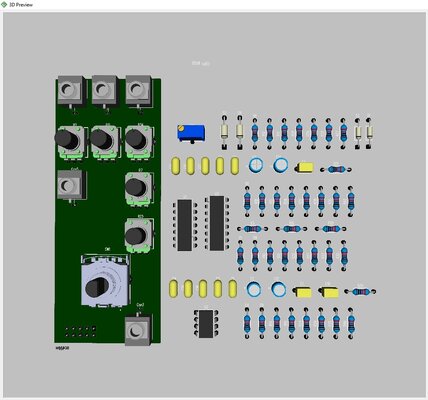Image resolution: width=428 pixels, height=400 pixels.
Task: Select the lone yellow box capacitor in the upper row
Action: pos(304,167)
